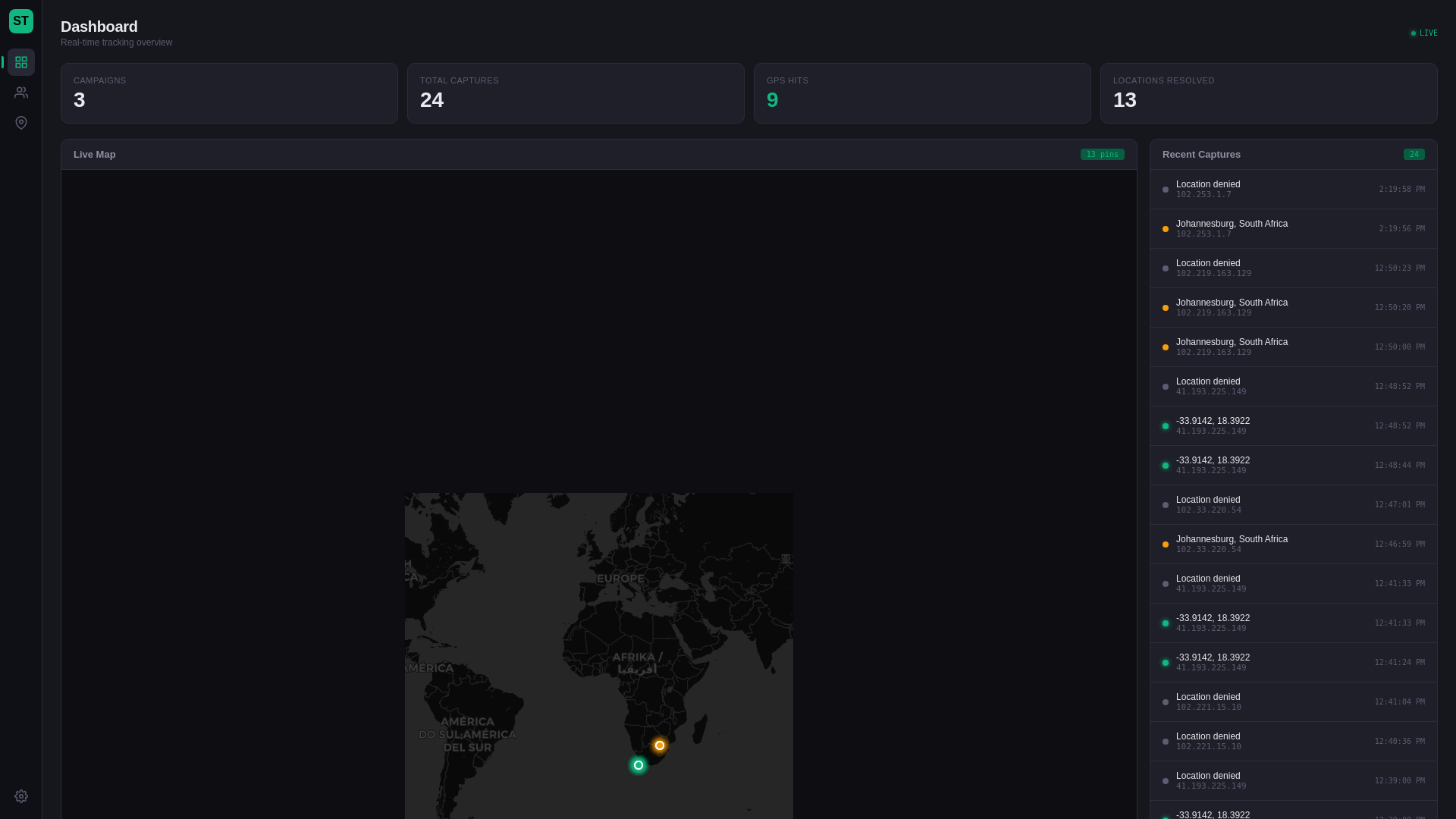Viewport: 1456px width, 819px height.
Task: Click the GPS Hits stat card
Action: (922, 93)
